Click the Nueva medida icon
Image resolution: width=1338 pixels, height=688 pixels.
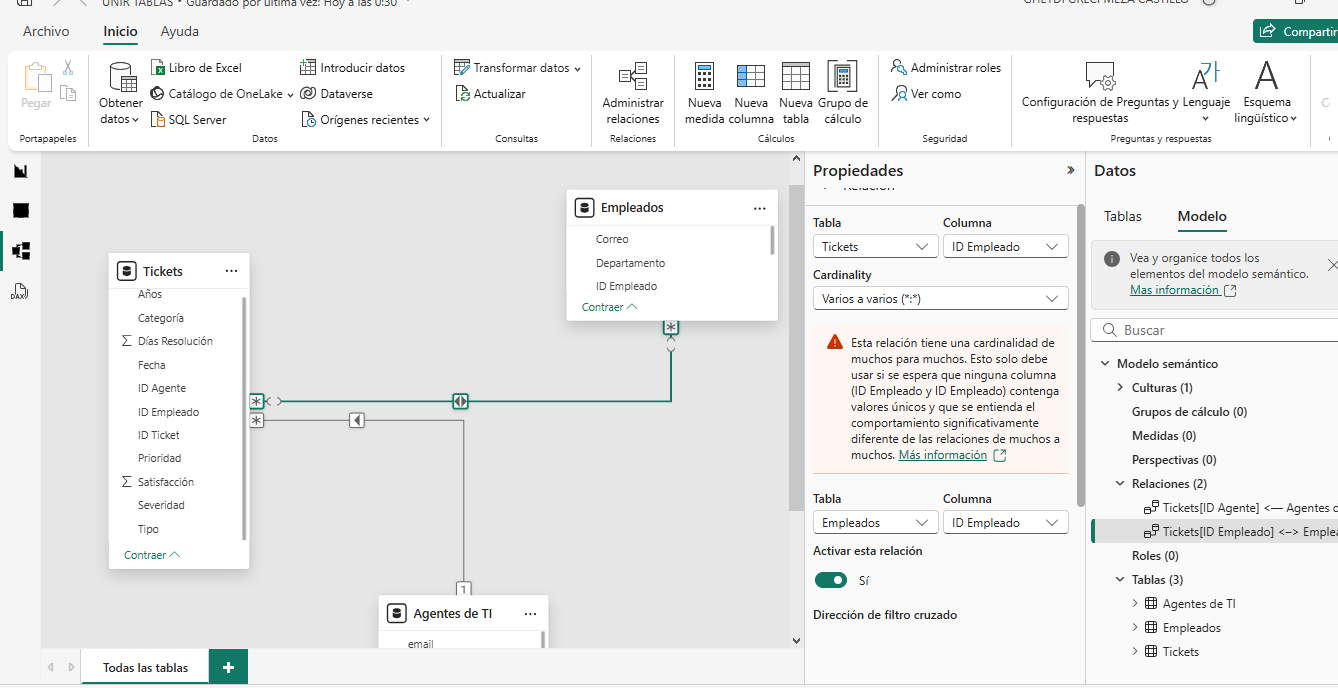click(x=704, y=78)
